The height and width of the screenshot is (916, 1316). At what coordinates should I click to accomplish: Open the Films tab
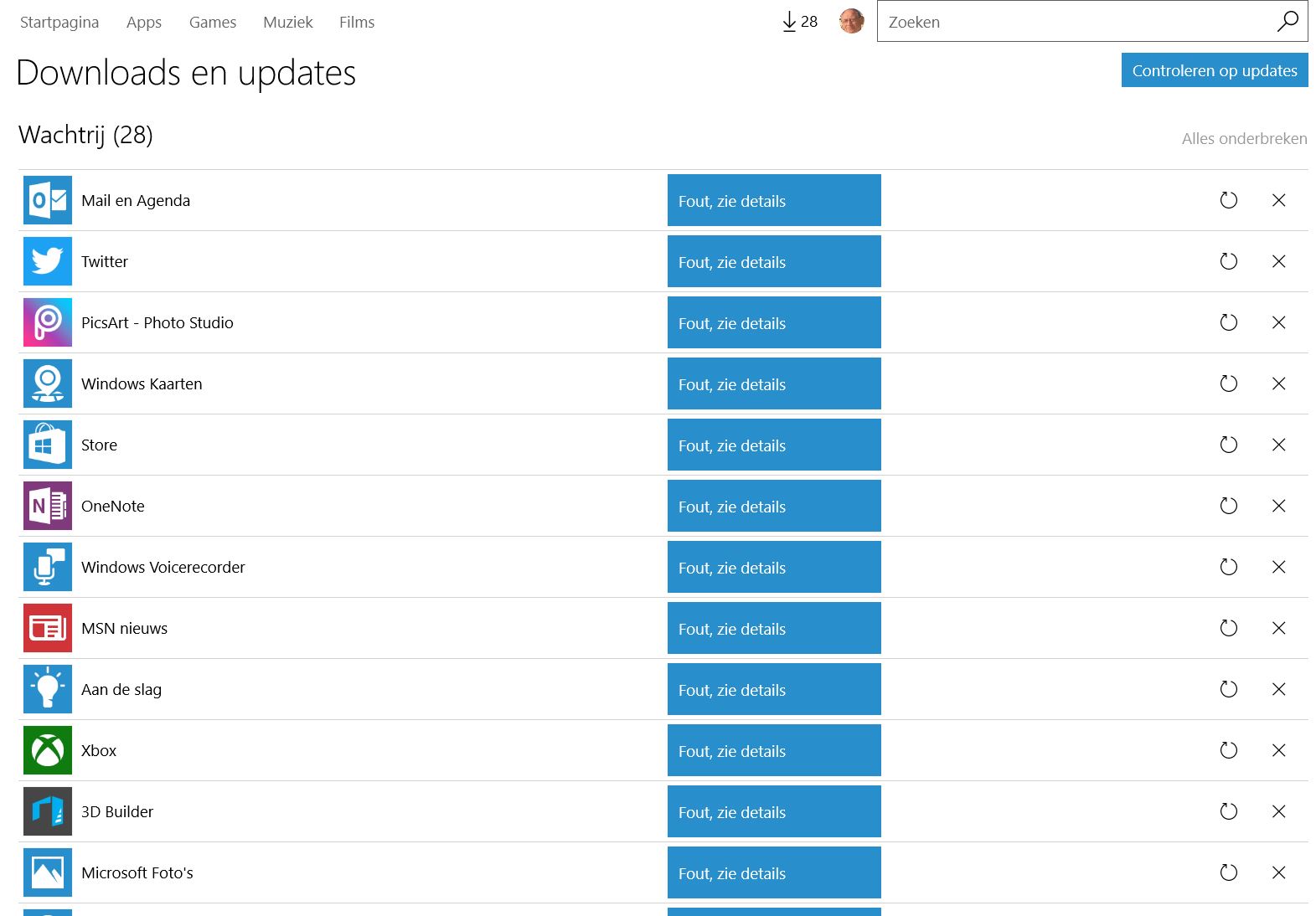click(x=357, y=23)
